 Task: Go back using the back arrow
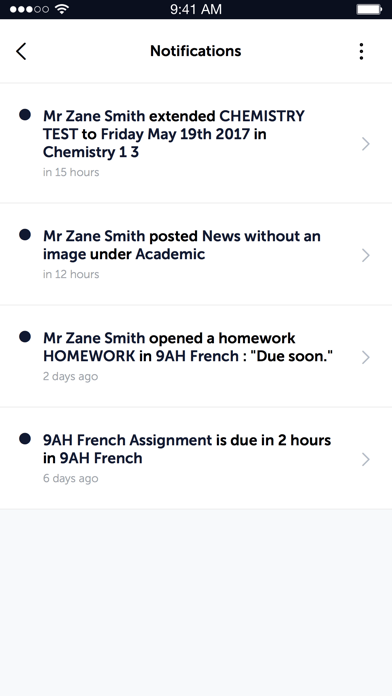click(21, 51)
